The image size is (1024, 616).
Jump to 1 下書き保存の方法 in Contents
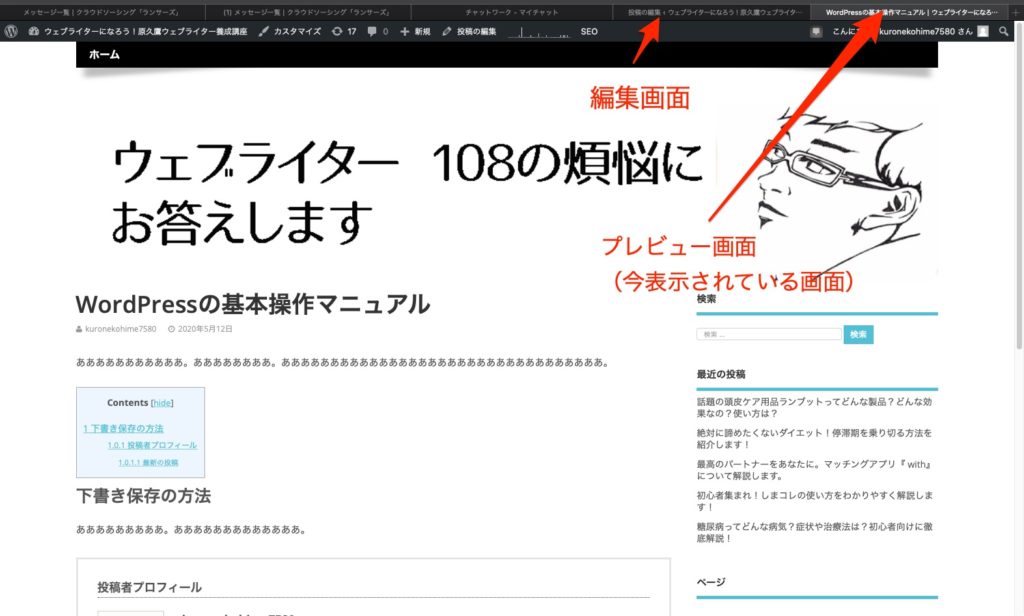coord(123,429)
